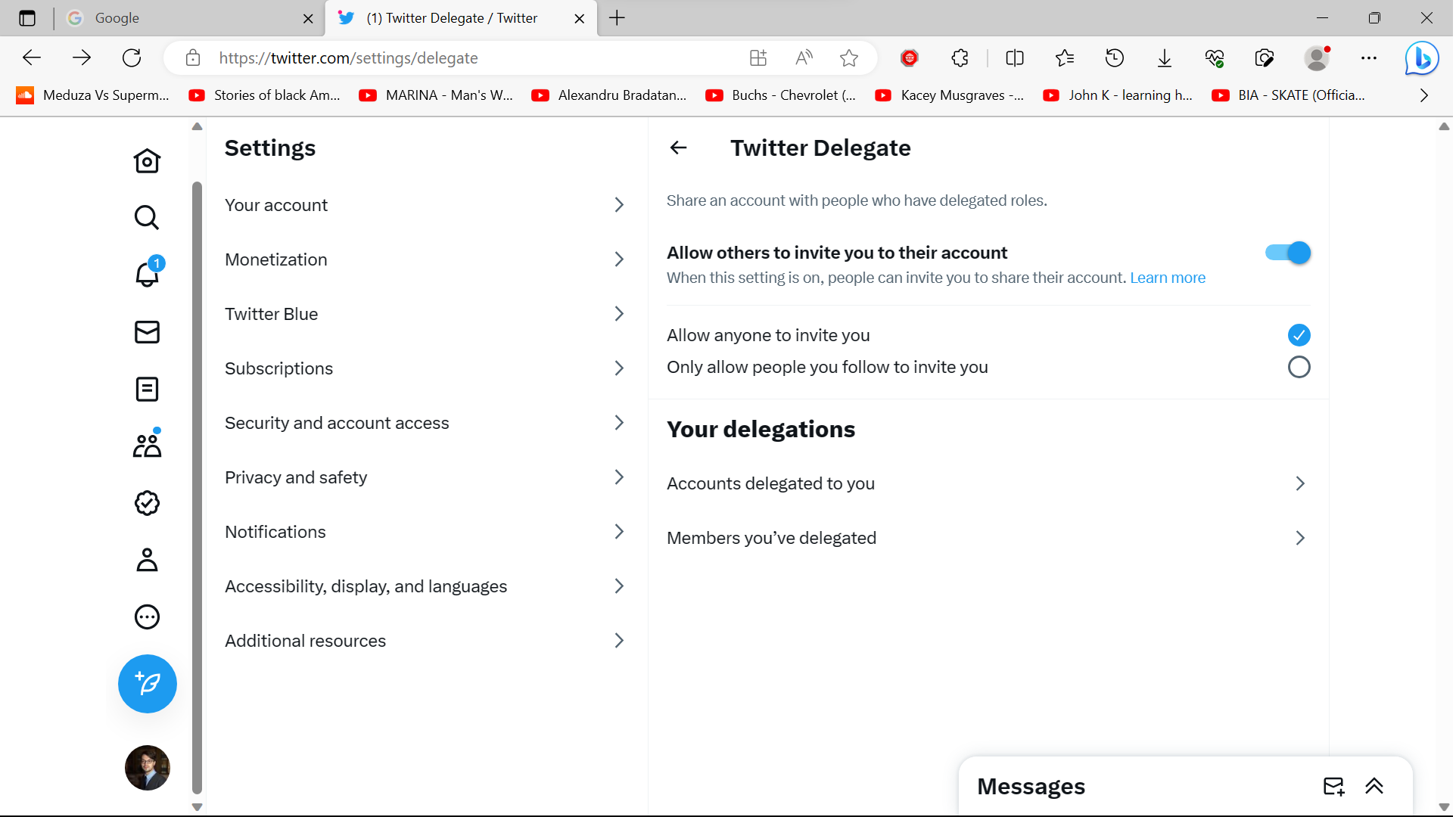
Task: Open Communities icon in sidebar
Action: click(147, 446)
